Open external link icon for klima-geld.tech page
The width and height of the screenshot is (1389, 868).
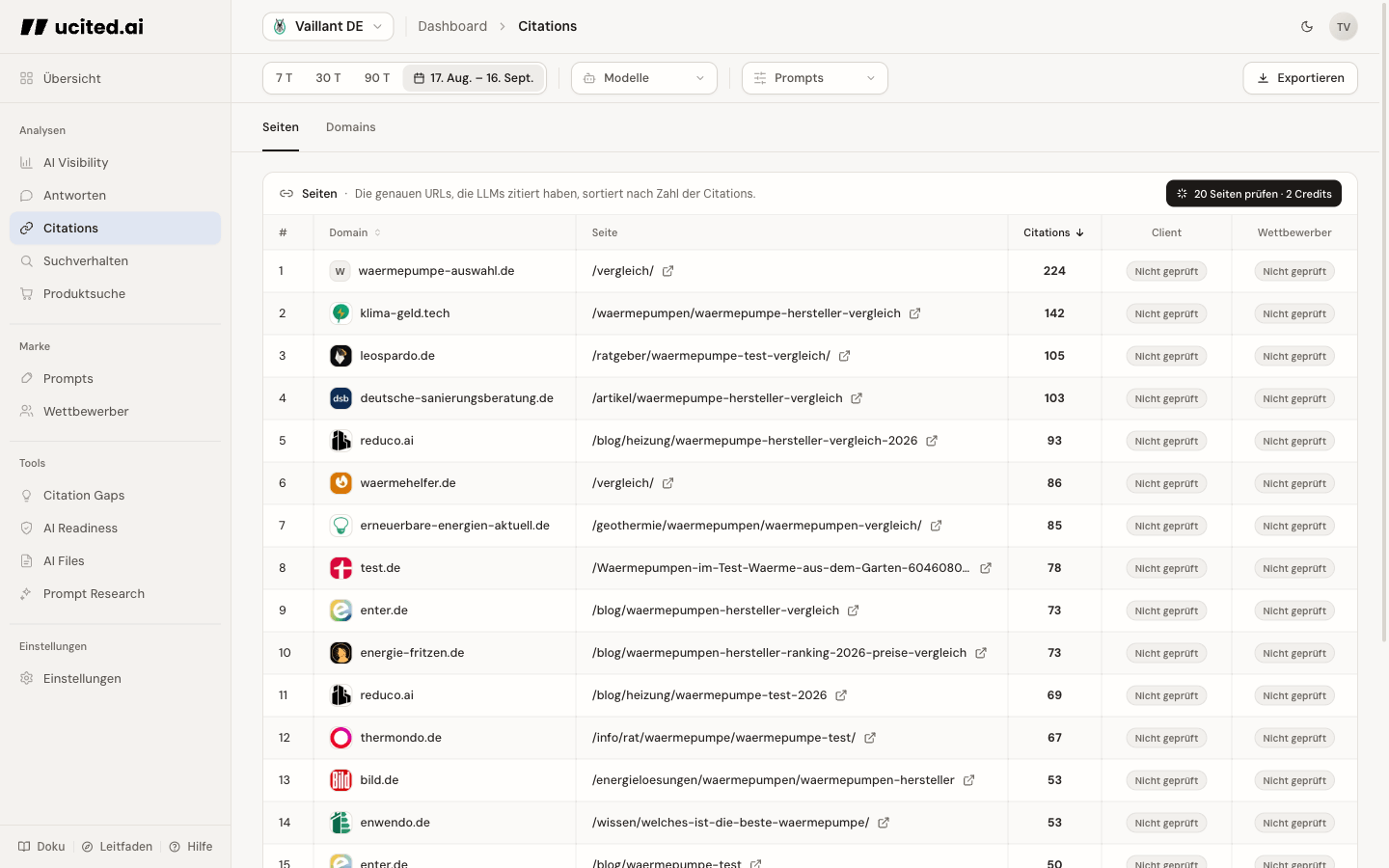tap(914, 313)
